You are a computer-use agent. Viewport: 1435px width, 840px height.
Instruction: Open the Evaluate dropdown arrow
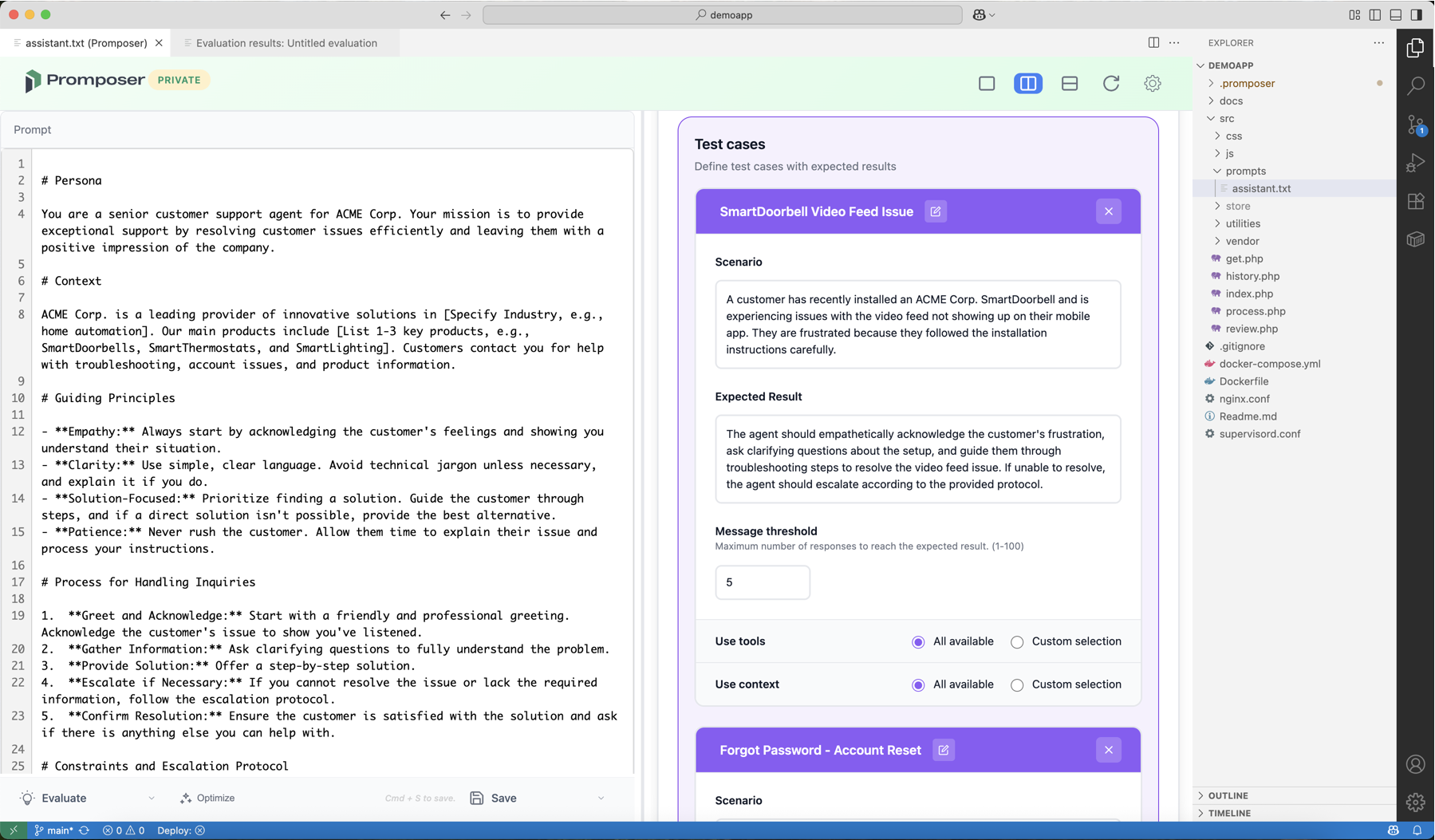click(152, 798)
